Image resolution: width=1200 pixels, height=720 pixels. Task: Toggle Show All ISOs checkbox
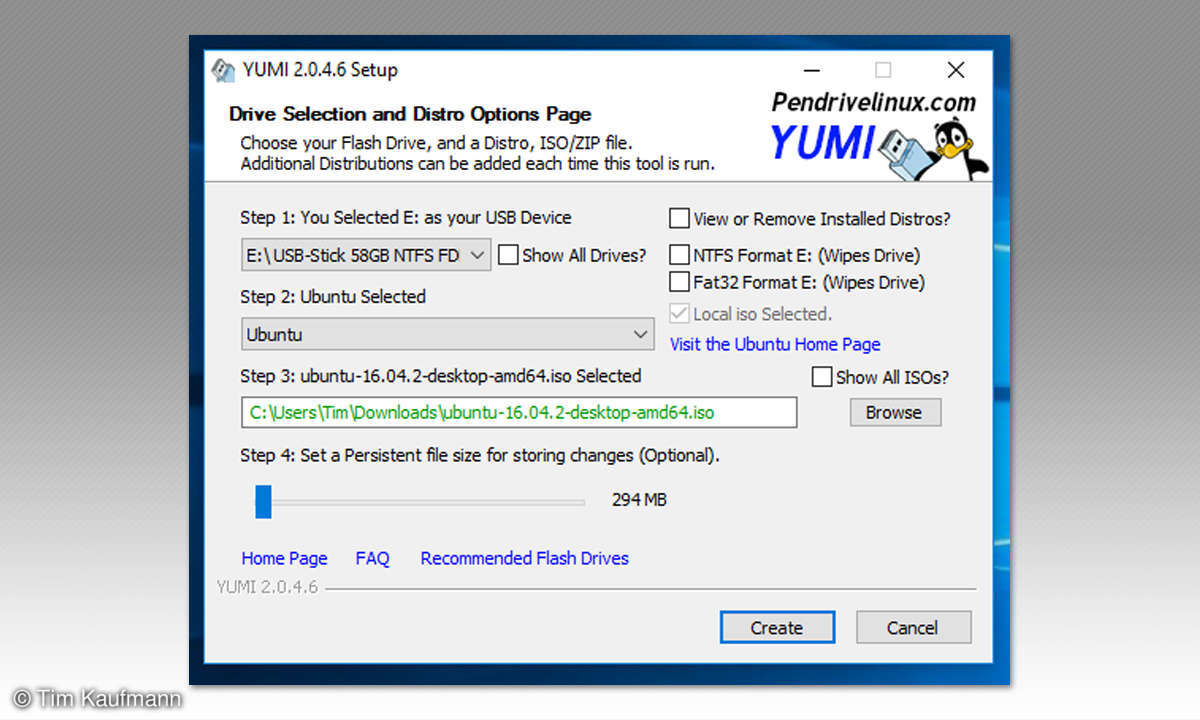coord(822,377)
